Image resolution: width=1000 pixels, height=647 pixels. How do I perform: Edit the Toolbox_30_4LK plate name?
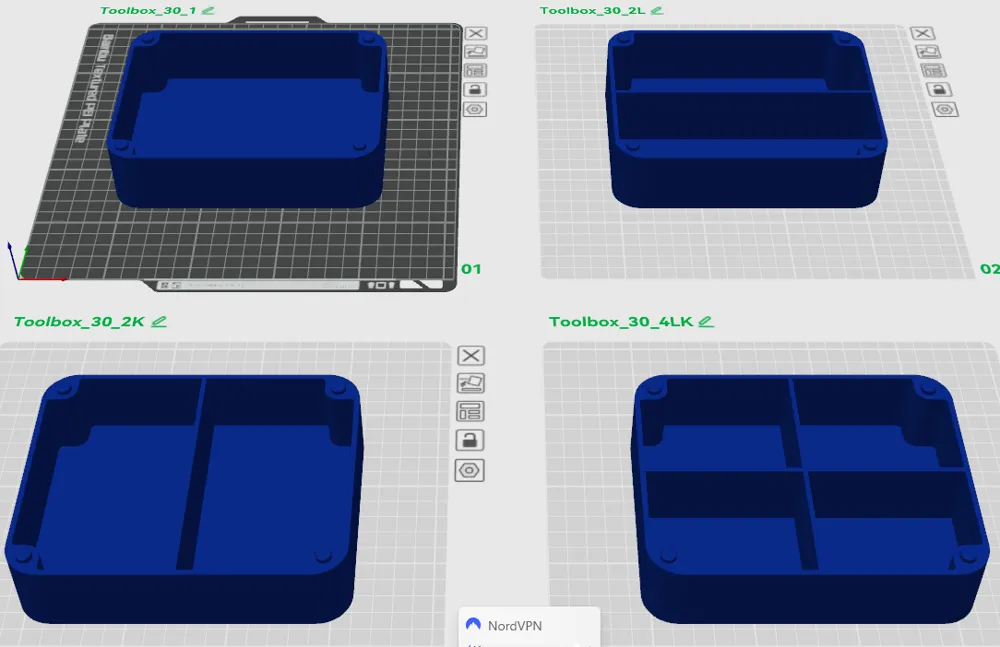coord(706,322)
